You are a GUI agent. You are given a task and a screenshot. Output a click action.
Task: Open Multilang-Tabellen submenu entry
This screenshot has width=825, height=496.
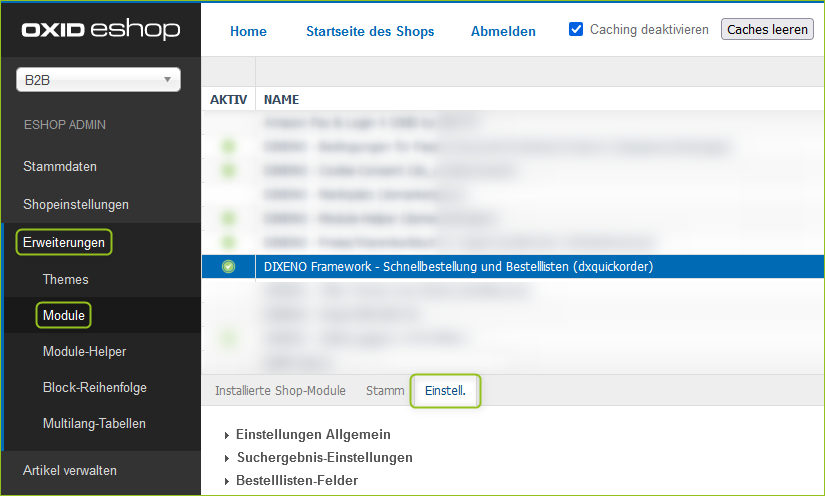click(x=94, y=423)
